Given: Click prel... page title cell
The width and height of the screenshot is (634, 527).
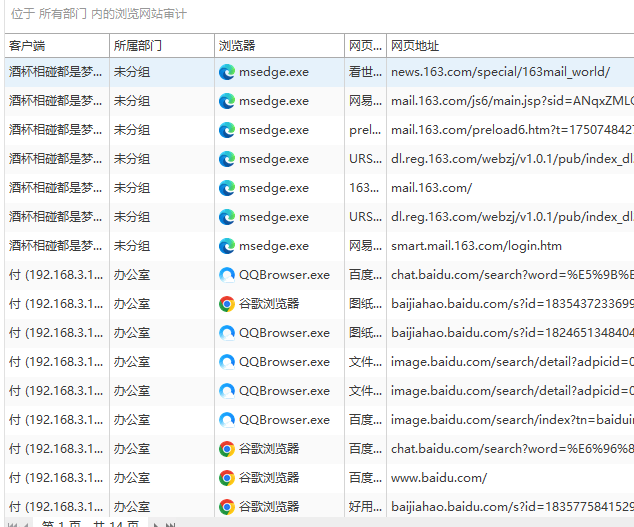Looking at the screenshot, I should (x=366, y=130).
